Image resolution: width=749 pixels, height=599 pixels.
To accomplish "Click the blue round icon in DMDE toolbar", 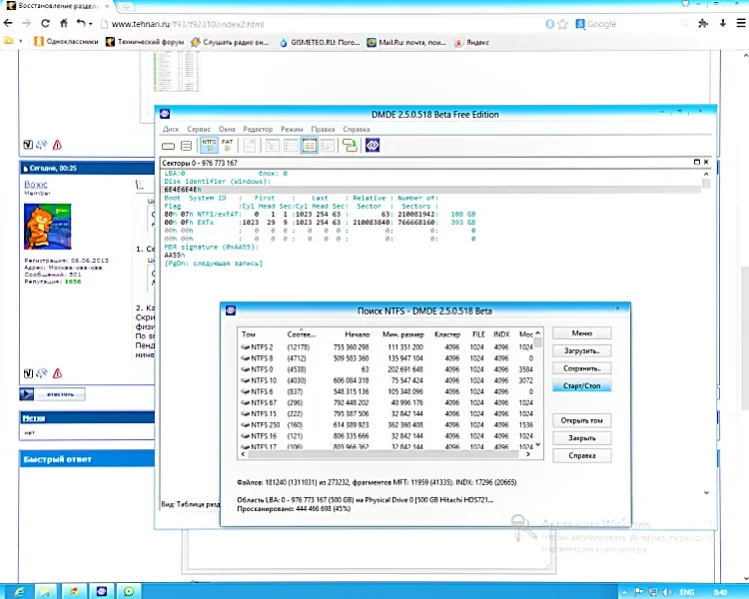I will pyautogui.click(x=372, y=145).
